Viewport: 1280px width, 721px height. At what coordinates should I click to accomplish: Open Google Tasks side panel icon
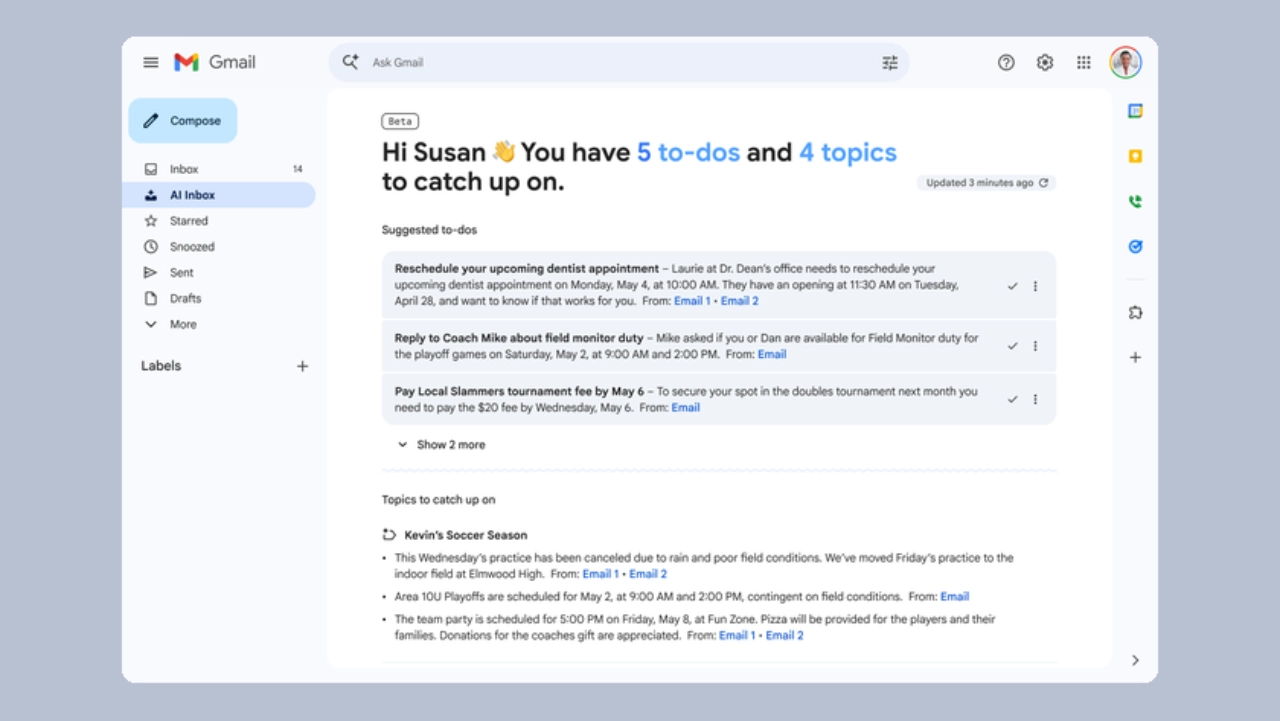pyautogui.click(x=1135, y=247)
